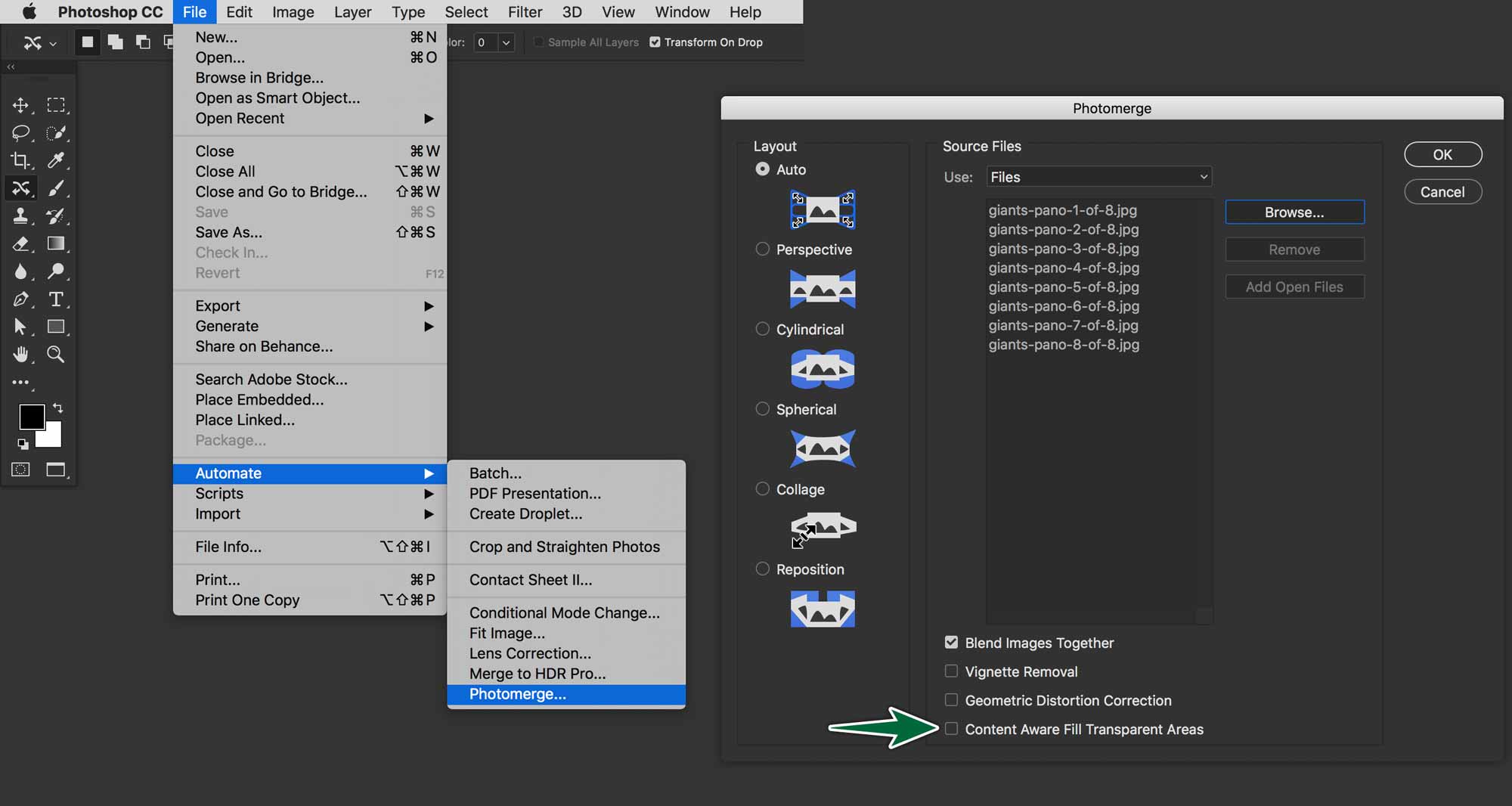Screen dimensions: 1512x806
Task: Open the Layer menu
Action: point(352,12)
